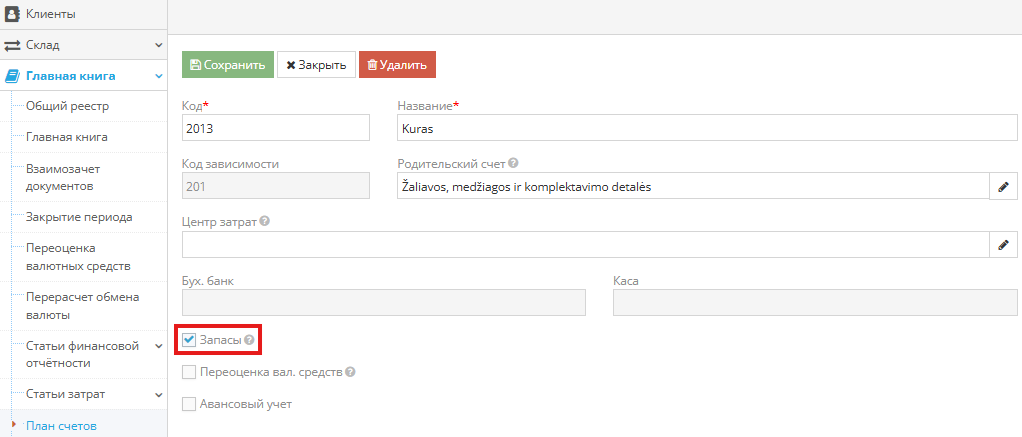Click help icon next to Запасы
1022x437 pixels.
pos(249,341)
